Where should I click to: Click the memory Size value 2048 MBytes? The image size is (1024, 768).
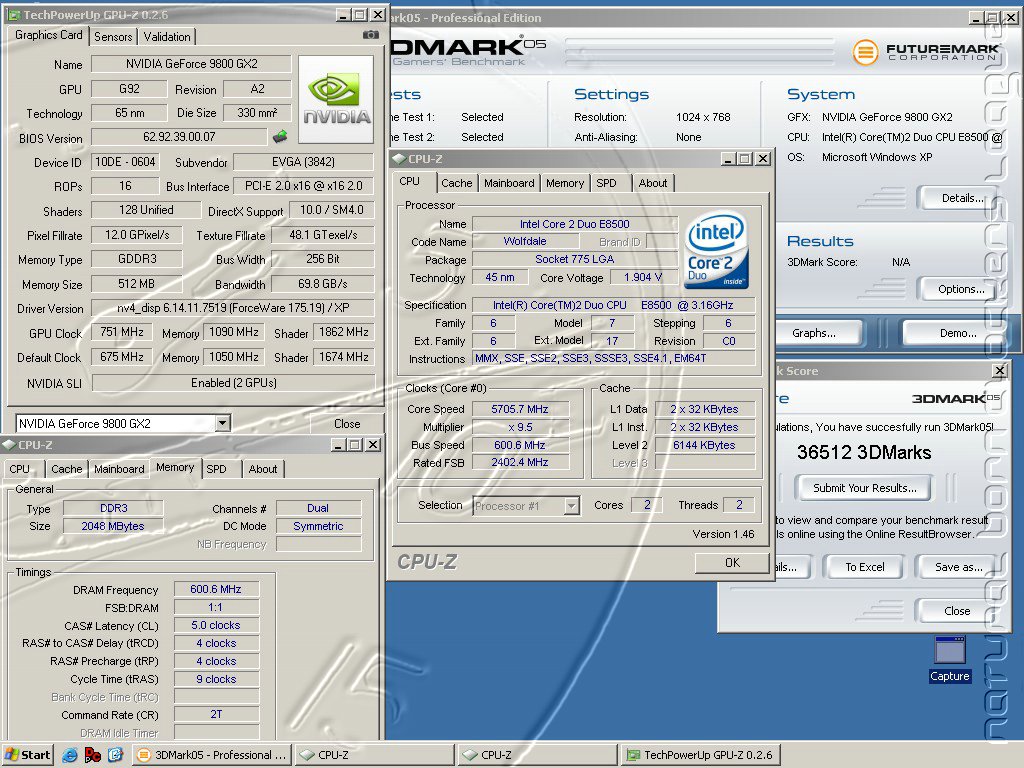coord(113,526)
